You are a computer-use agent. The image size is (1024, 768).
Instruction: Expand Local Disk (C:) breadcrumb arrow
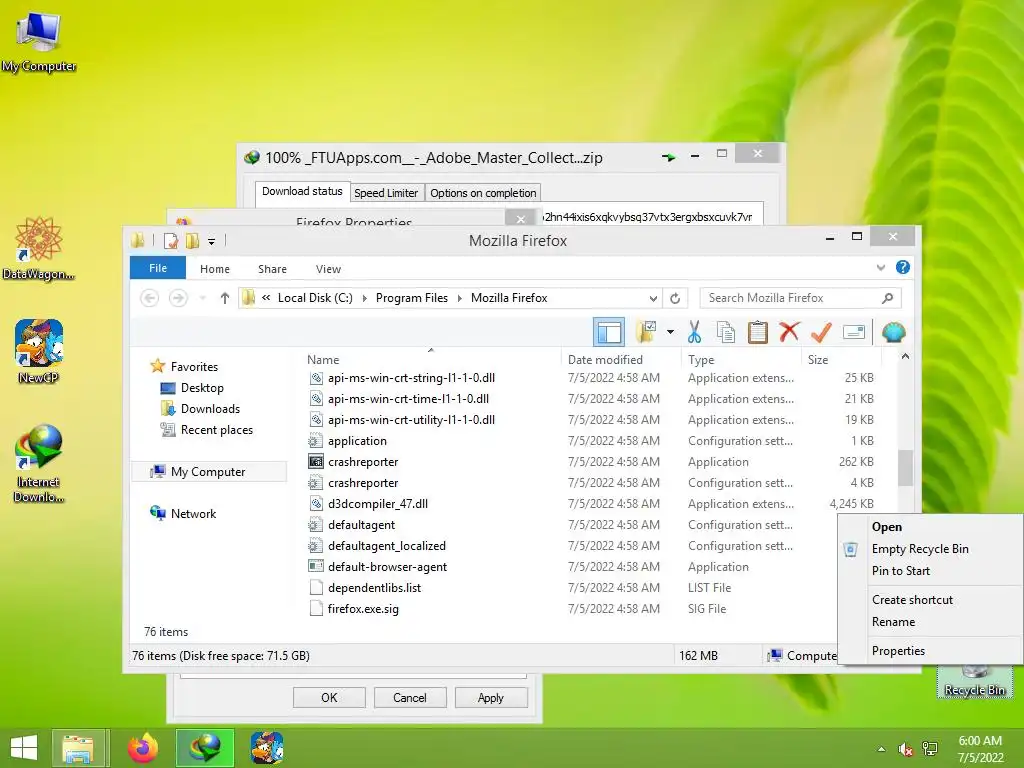364,298
